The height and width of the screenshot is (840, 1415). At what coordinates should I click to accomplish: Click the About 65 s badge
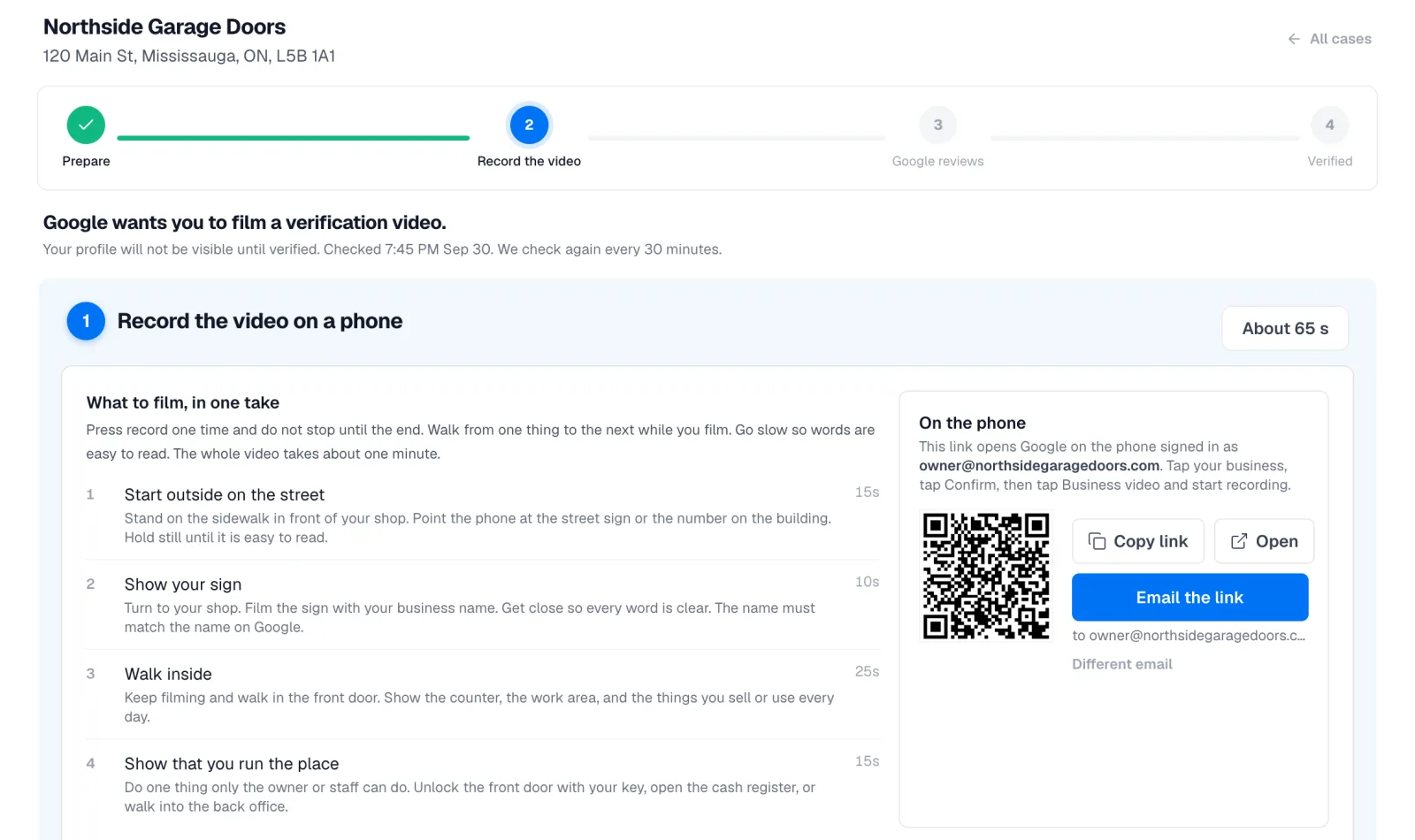pos(1285,328)
